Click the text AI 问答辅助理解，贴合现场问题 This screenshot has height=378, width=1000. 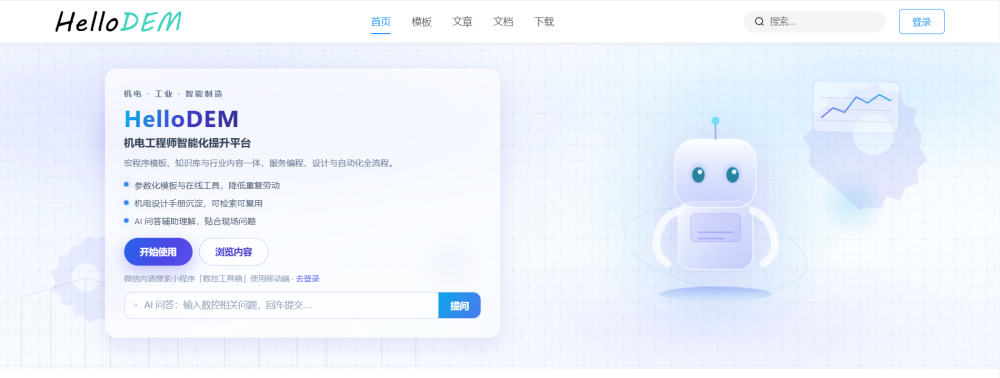(195, 221)
